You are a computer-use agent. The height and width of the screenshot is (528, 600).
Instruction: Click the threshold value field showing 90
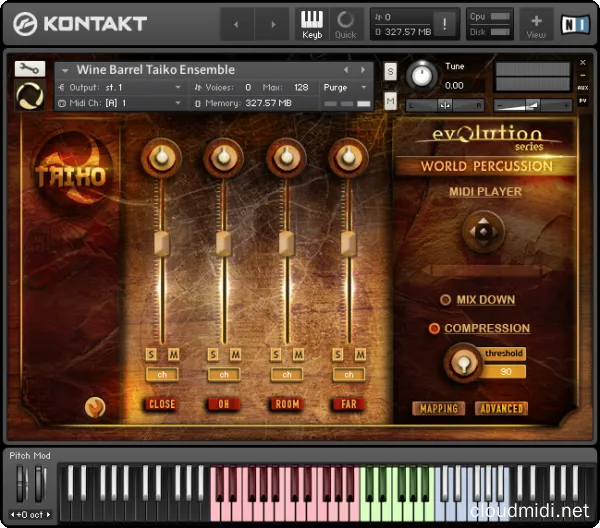[x=505, y=372]
